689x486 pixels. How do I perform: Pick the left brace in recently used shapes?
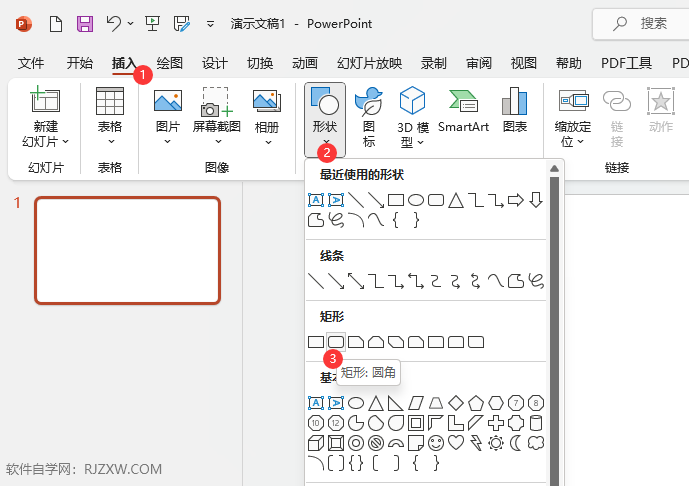pyautogui.click(x=395, y=220)
